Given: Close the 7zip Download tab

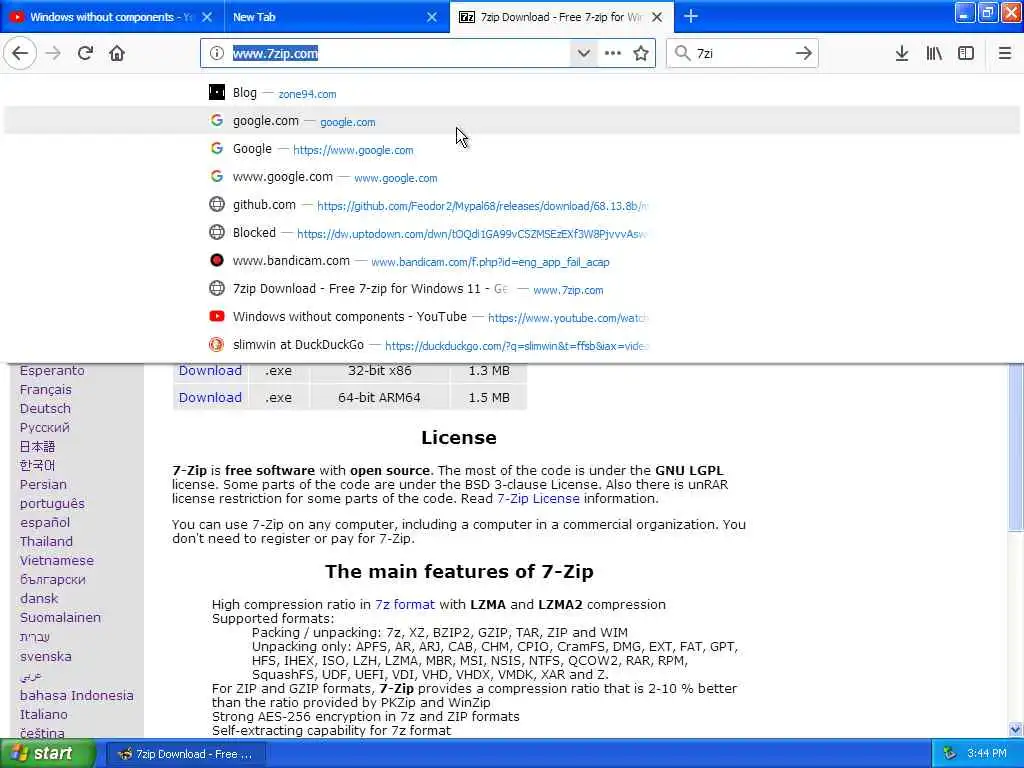Looking at the screenshot, I should coord(657,17).
